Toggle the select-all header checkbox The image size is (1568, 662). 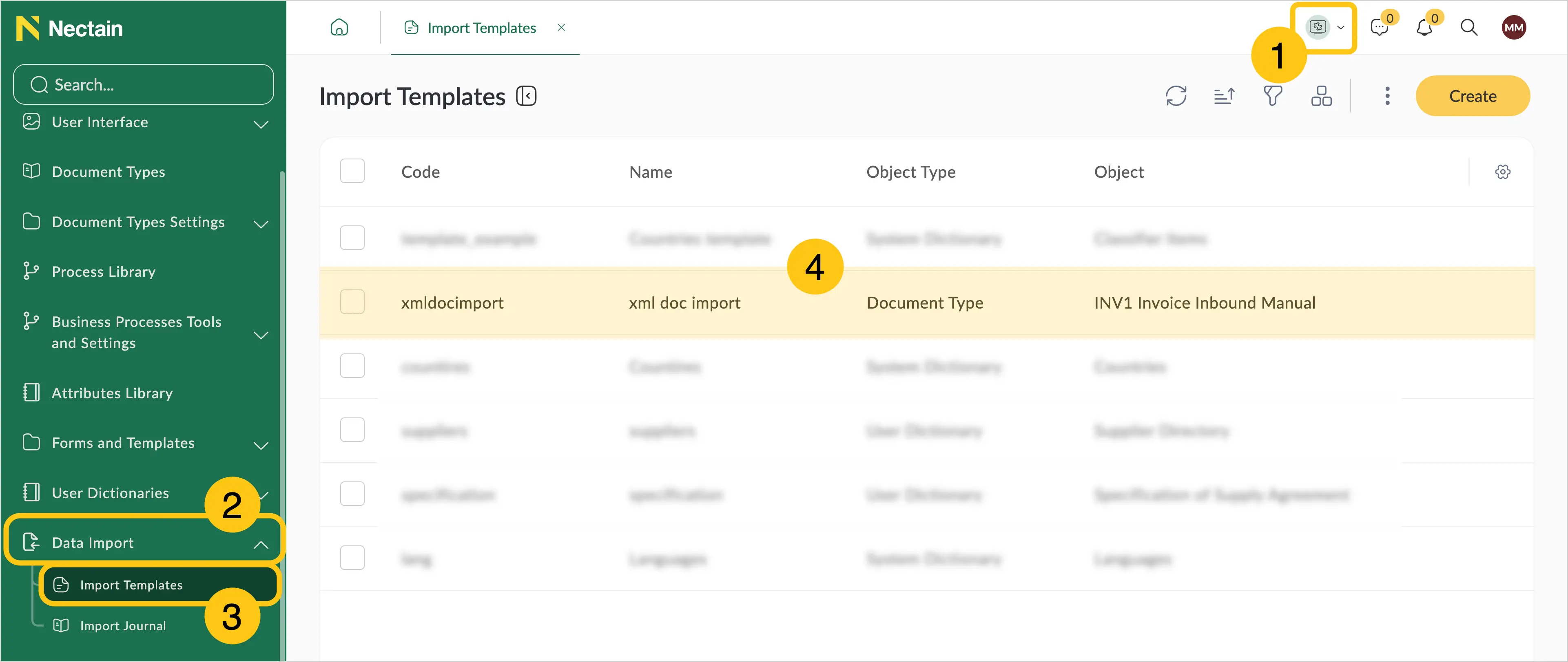(x=352, y=172)
